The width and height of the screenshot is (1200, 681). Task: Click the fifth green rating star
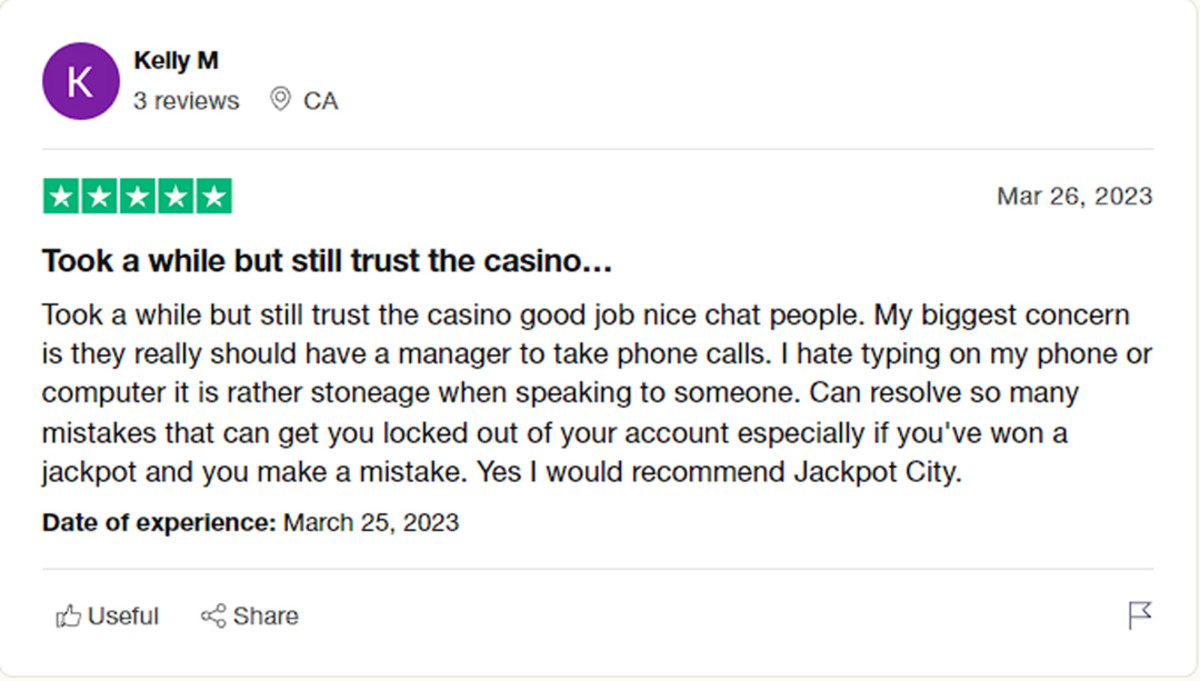coord(213,196)
